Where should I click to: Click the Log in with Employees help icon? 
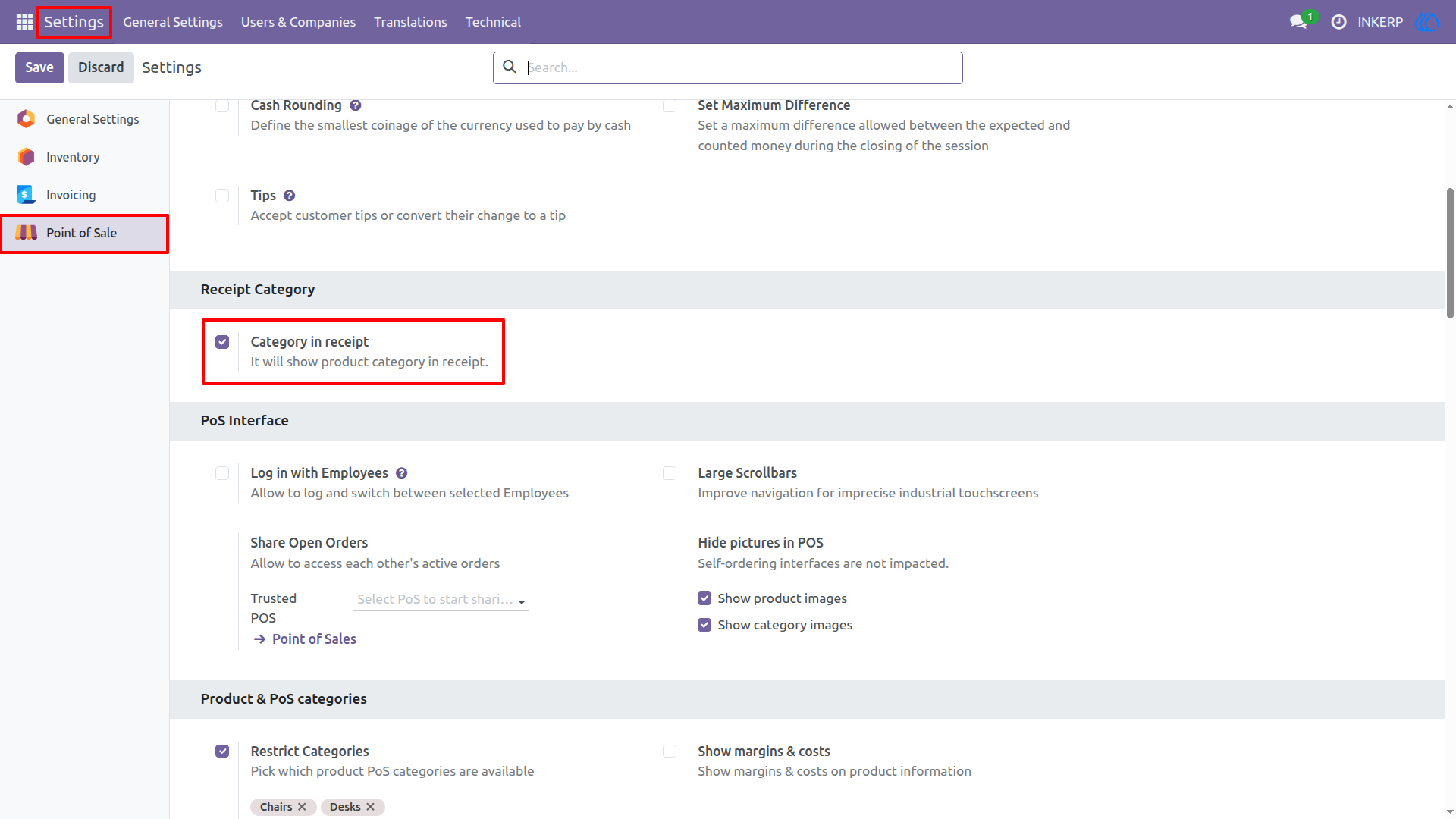pos(401,473)
